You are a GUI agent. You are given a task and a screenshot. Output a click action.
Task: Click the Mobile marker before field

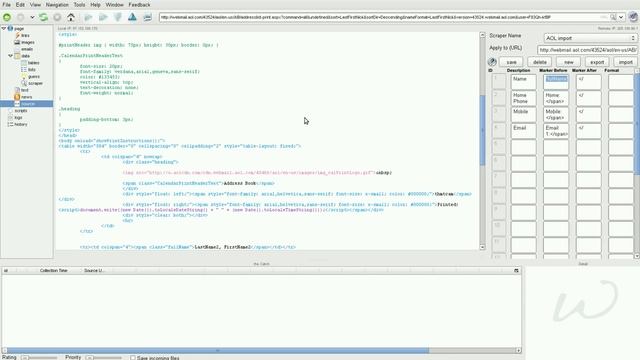click(x=556, y=114)
